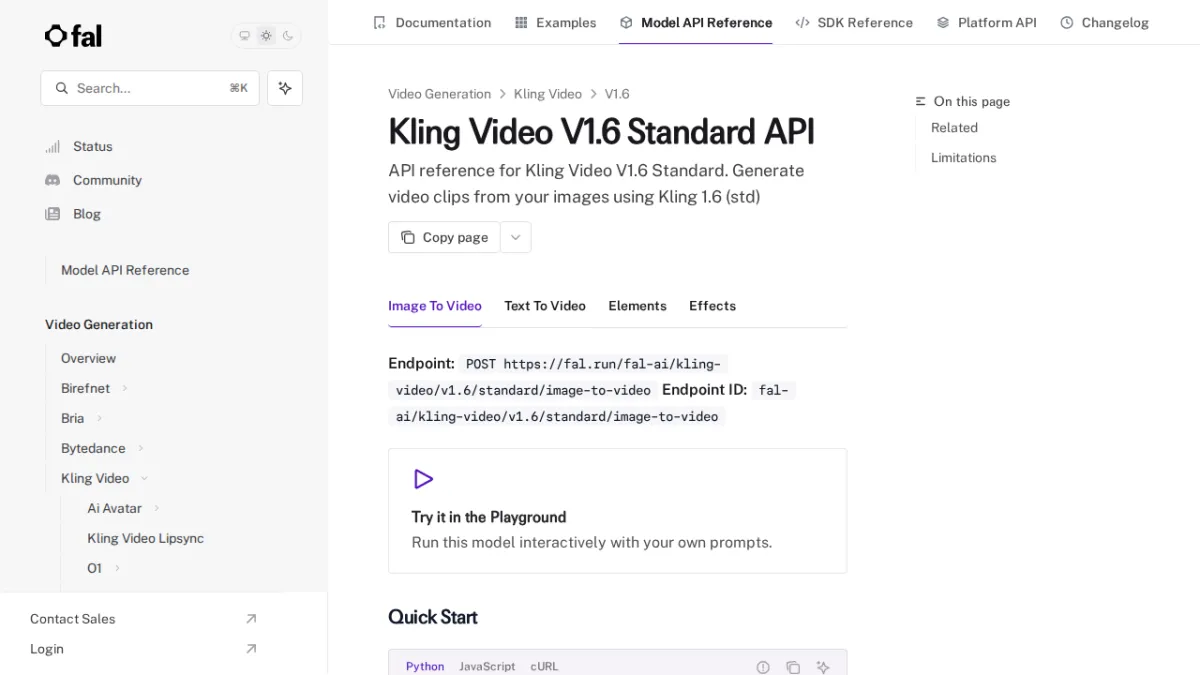Open Kling Video Lipsync page

click(145, 538)
